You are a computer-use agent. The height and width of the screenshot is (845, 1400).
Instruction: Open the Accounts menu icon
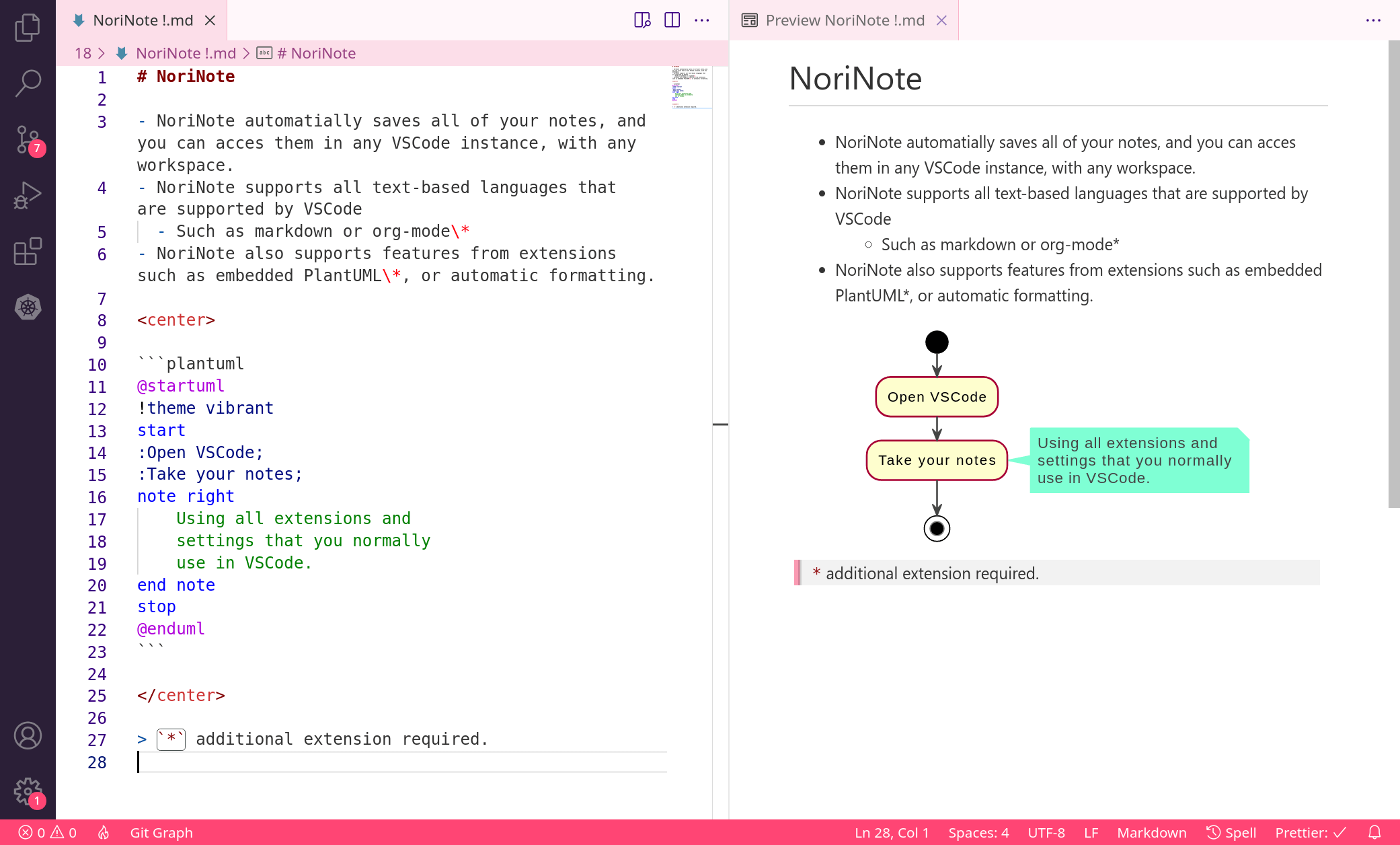28,735
